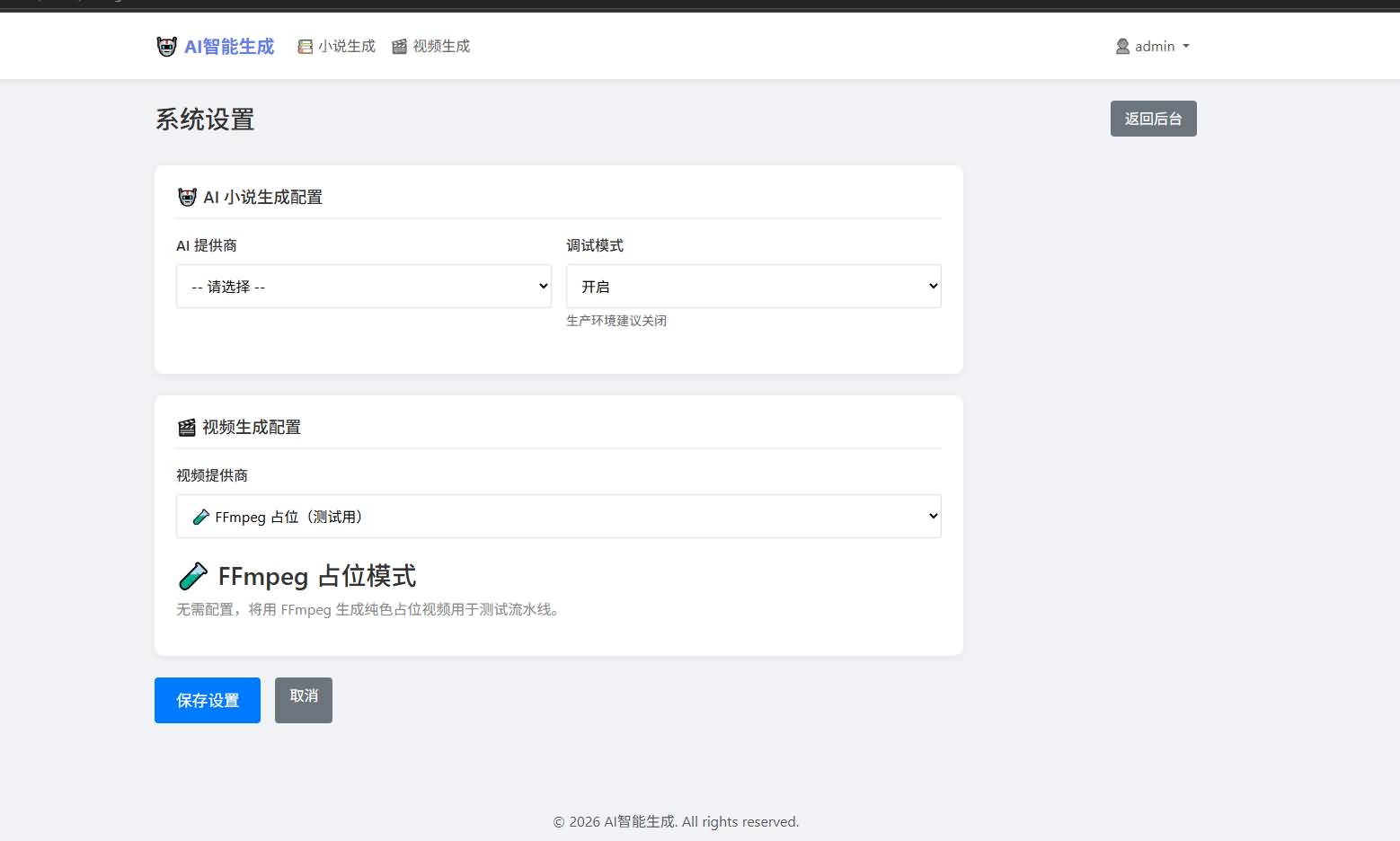
Task: Click the 生产环境建议关闭 hint text
Action: 616,321
